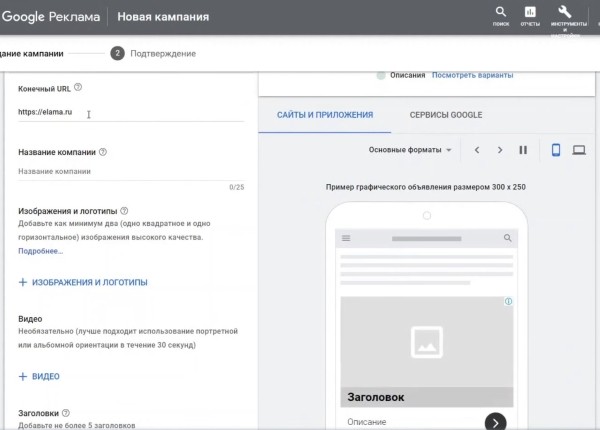Show previous ad preview with left arrow
Screen dimensions: 600x430
(477, 150)
